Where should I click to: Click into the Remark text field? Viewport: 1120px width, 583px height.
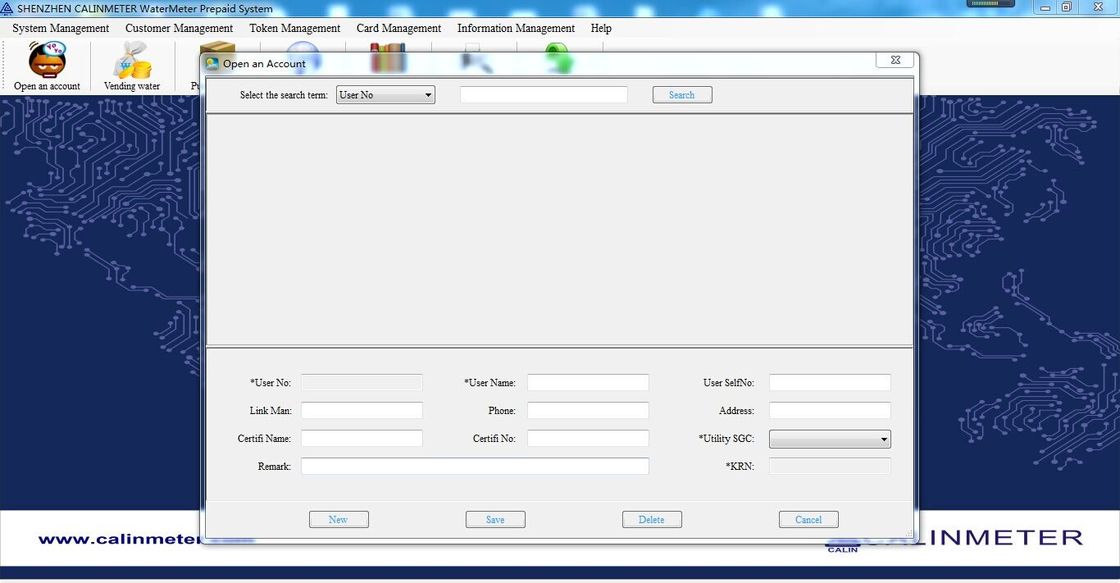click(474, 466)
